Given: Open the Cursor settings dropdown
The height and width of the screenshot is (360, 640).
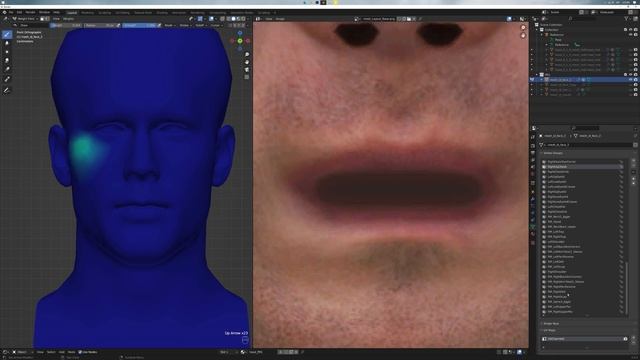Looking at the screenshot, I should (x=216, y=25).
